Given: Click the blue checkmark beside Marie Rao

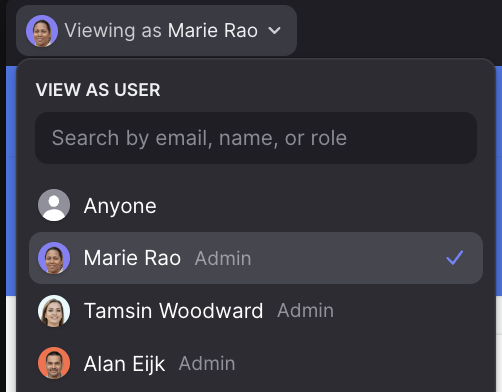Looking at the screenshot, I should 455,258.
